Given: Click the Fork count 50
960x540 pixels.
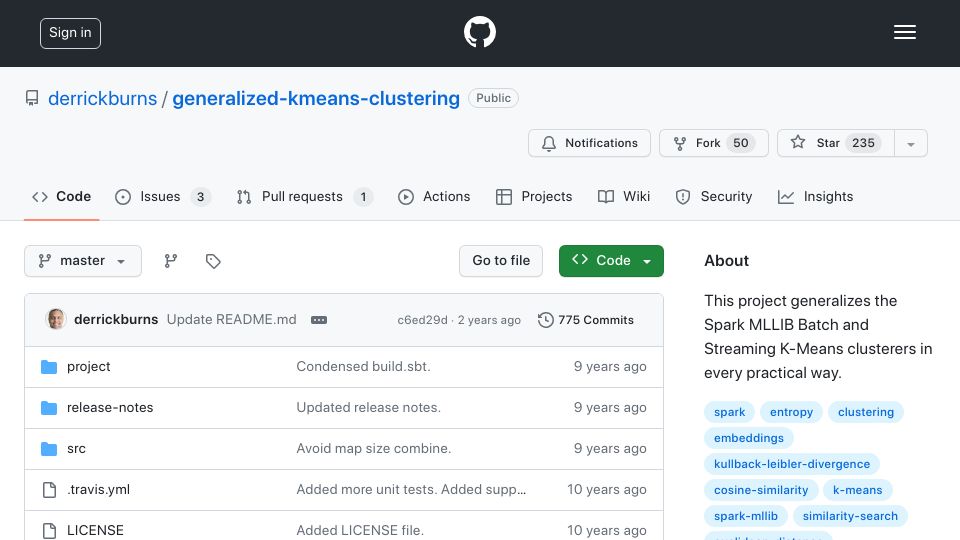Looking at the screenshot, I should click(x=741, y=143).
